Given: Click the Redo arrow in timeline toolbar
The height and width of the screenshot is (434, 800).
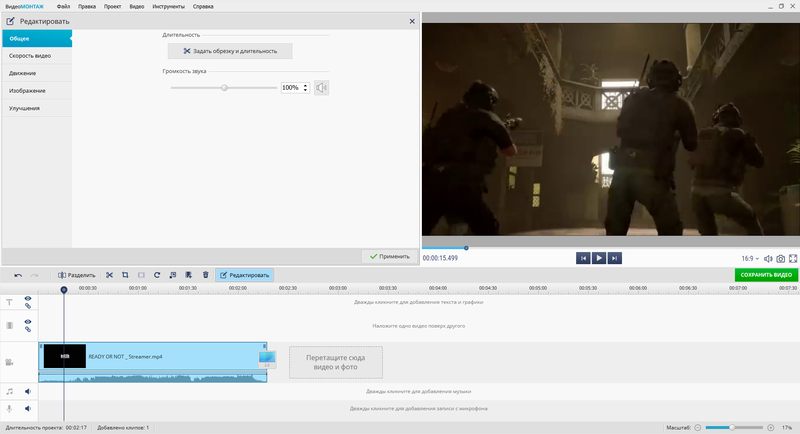Looking at the screenshot, I should click(35, 275).
